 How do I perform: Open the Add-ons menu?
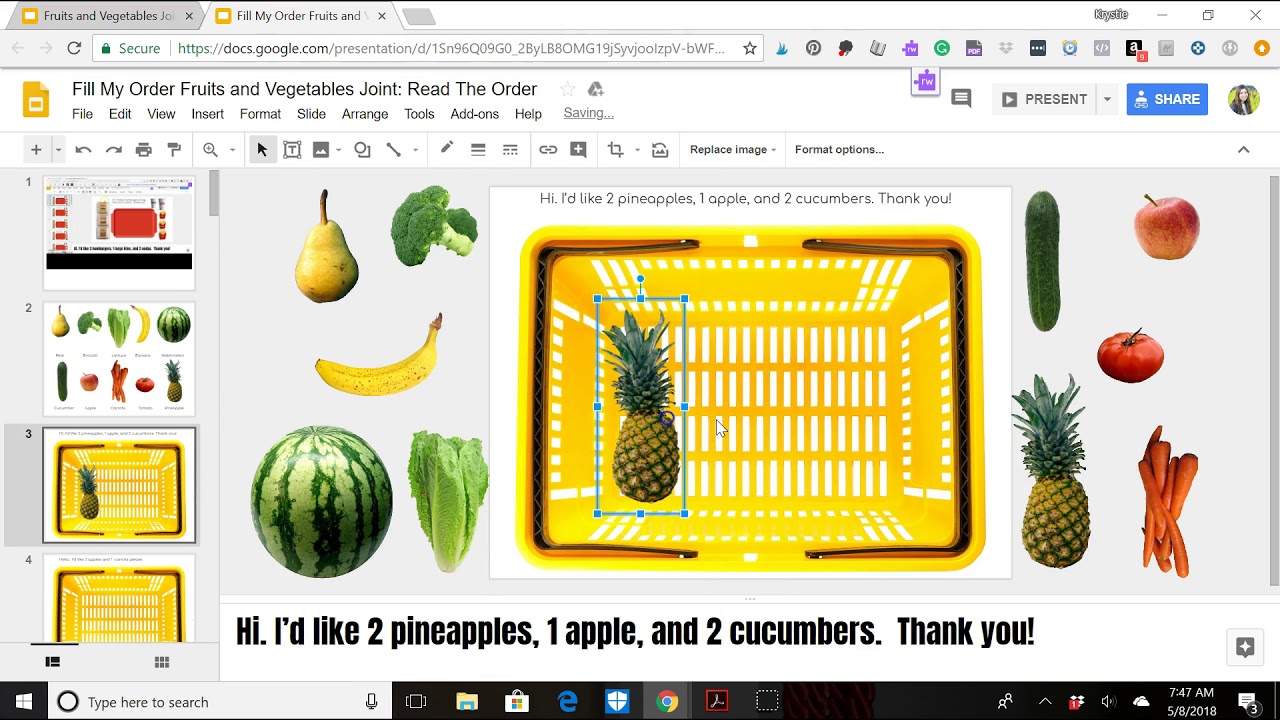[474, 114]
